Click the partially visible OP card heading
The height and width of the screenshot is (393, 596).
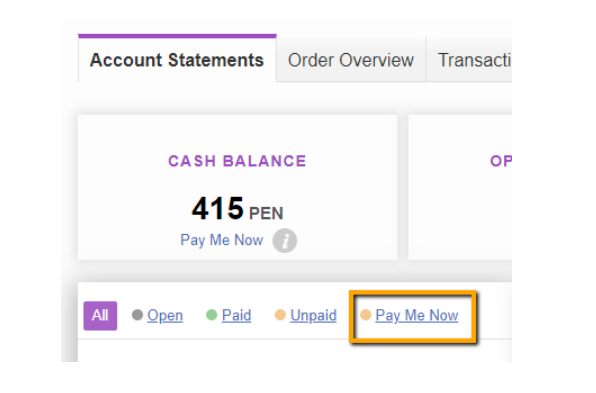[x=501, y=161]
